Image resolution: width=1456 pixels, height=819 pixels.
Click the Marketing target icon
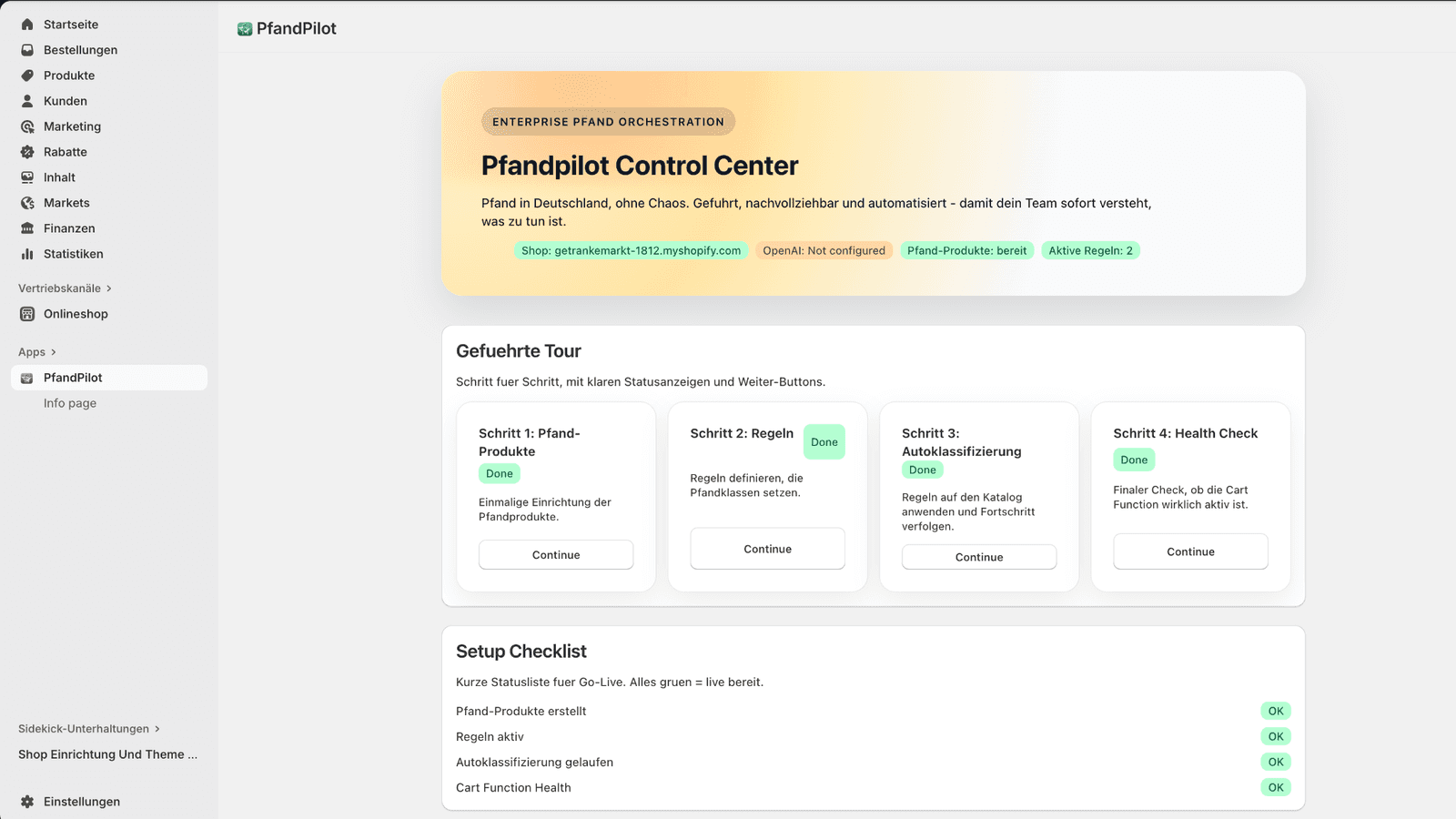coord(27,126)
